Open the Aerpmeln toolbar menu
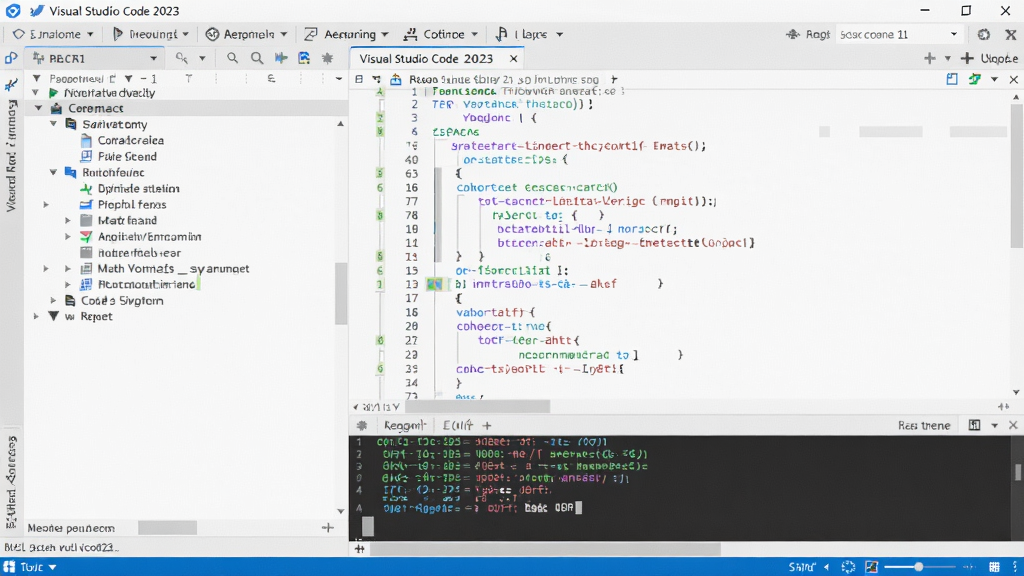The height and width of the screenshot is (576, 1024). (246, 34)
